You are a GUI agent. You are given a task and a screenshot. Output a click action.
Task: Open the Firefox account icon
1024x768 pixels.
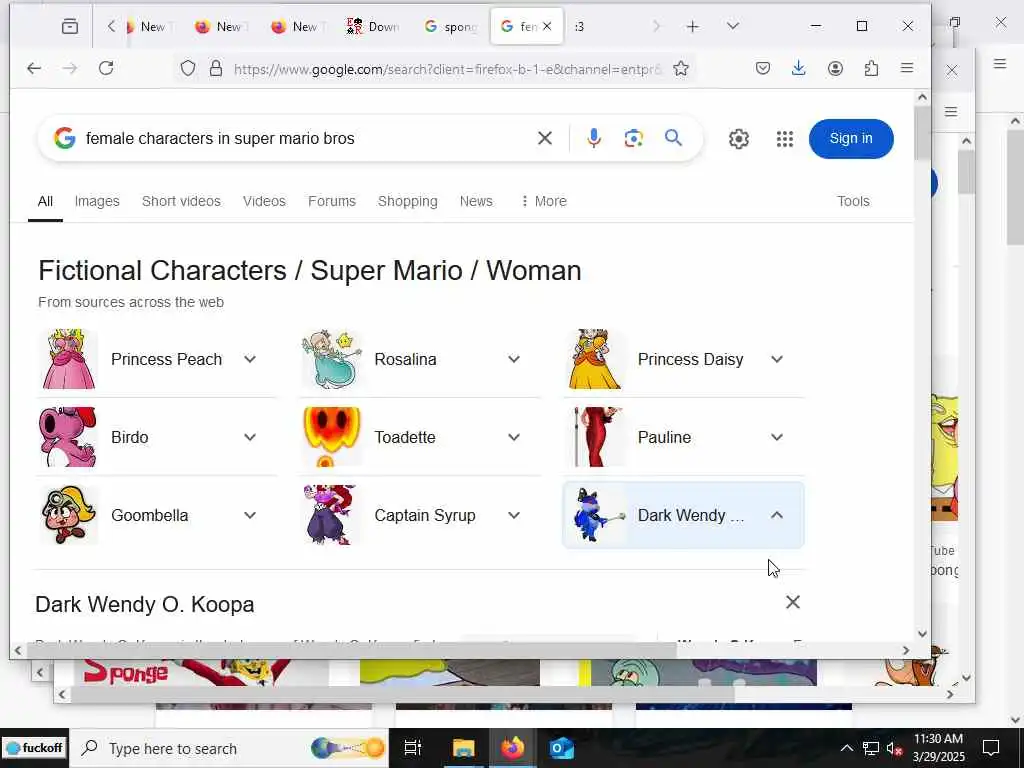click(835, 69)
